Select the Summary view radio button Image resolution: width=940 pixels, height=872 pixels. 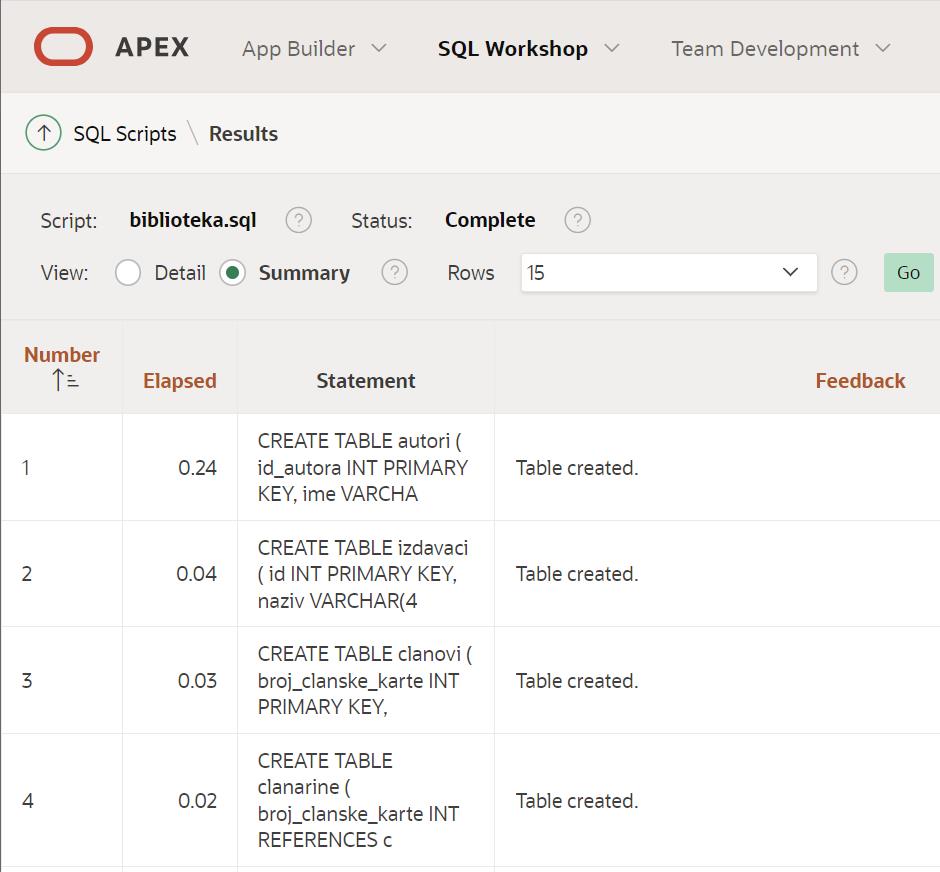233,273
